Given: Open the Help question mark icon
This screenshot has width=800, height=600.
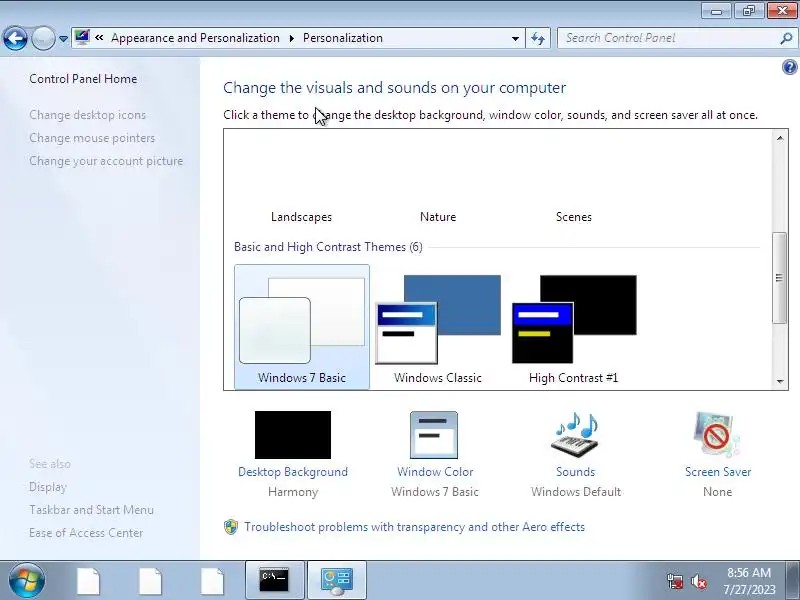Looking at the screenshot, I should 789,67.
